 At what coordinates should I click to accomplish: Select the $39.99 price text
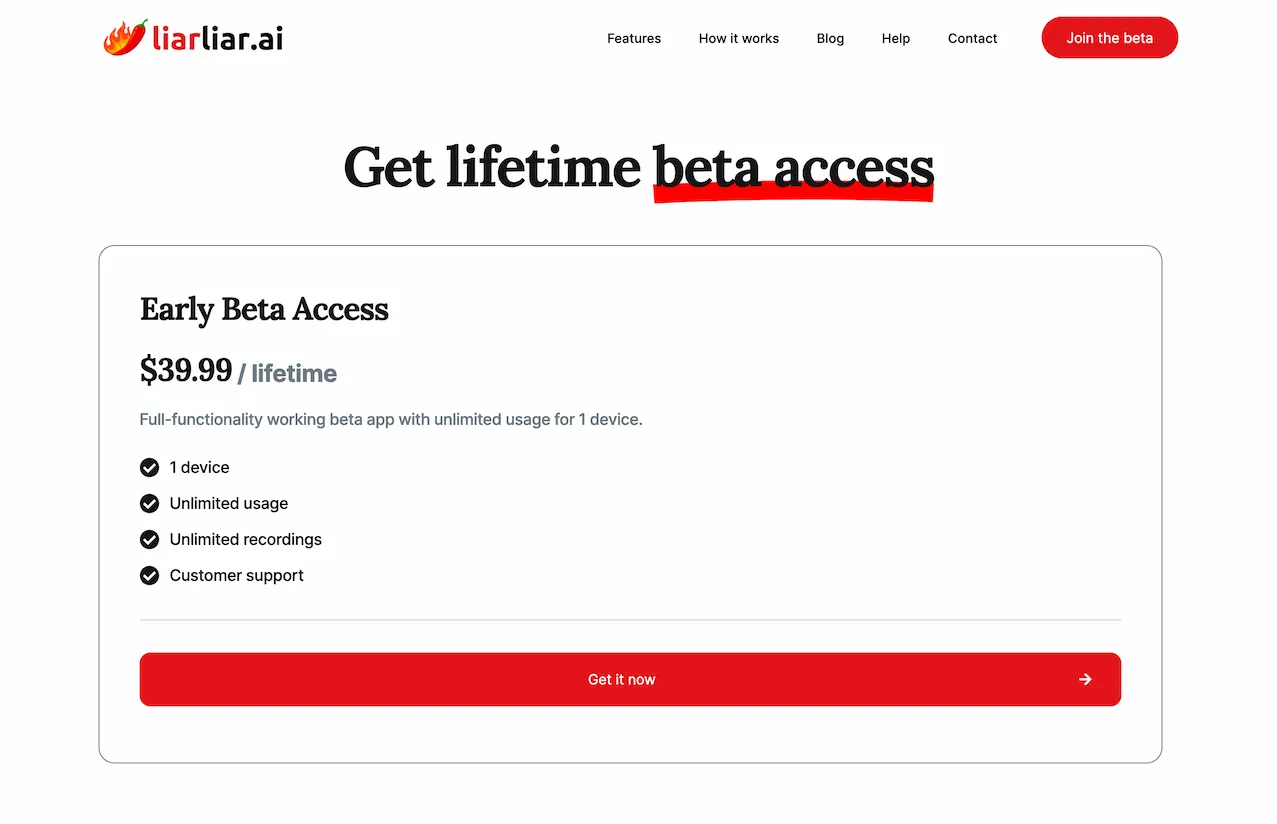pyautogui.click(x=186, y=371)
